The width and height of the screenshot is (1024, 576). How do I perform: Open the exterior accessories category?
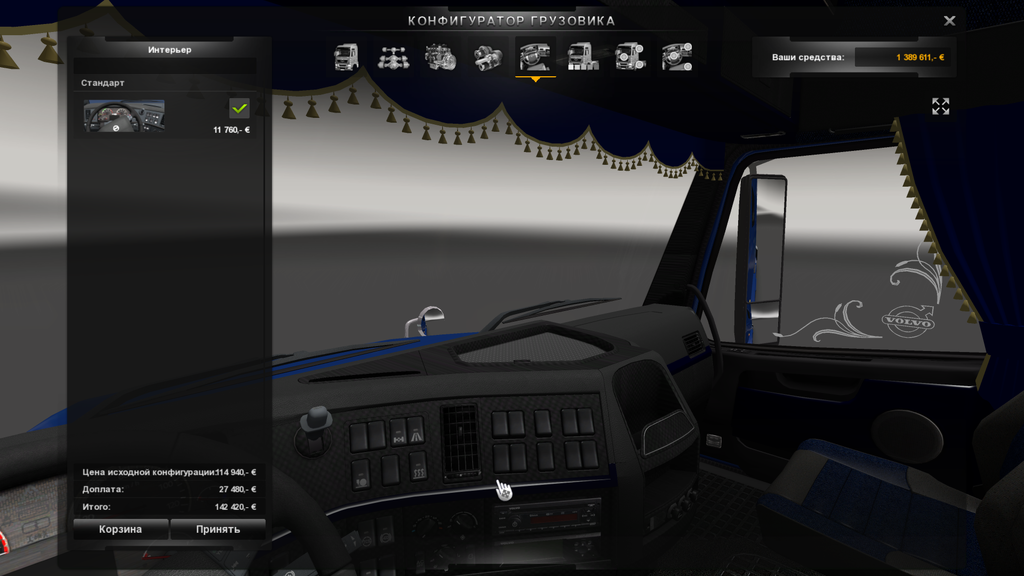pyautogui.click(x=630, y=57)
